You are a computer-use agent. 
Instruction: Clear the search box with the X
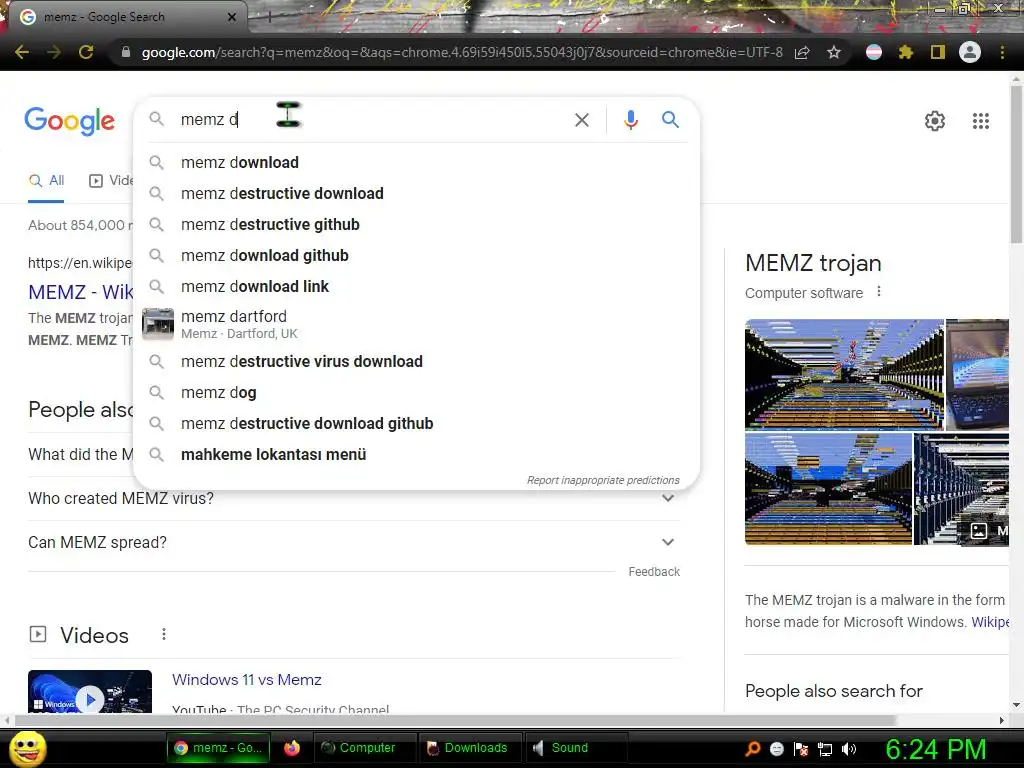(x=581, y=120)
